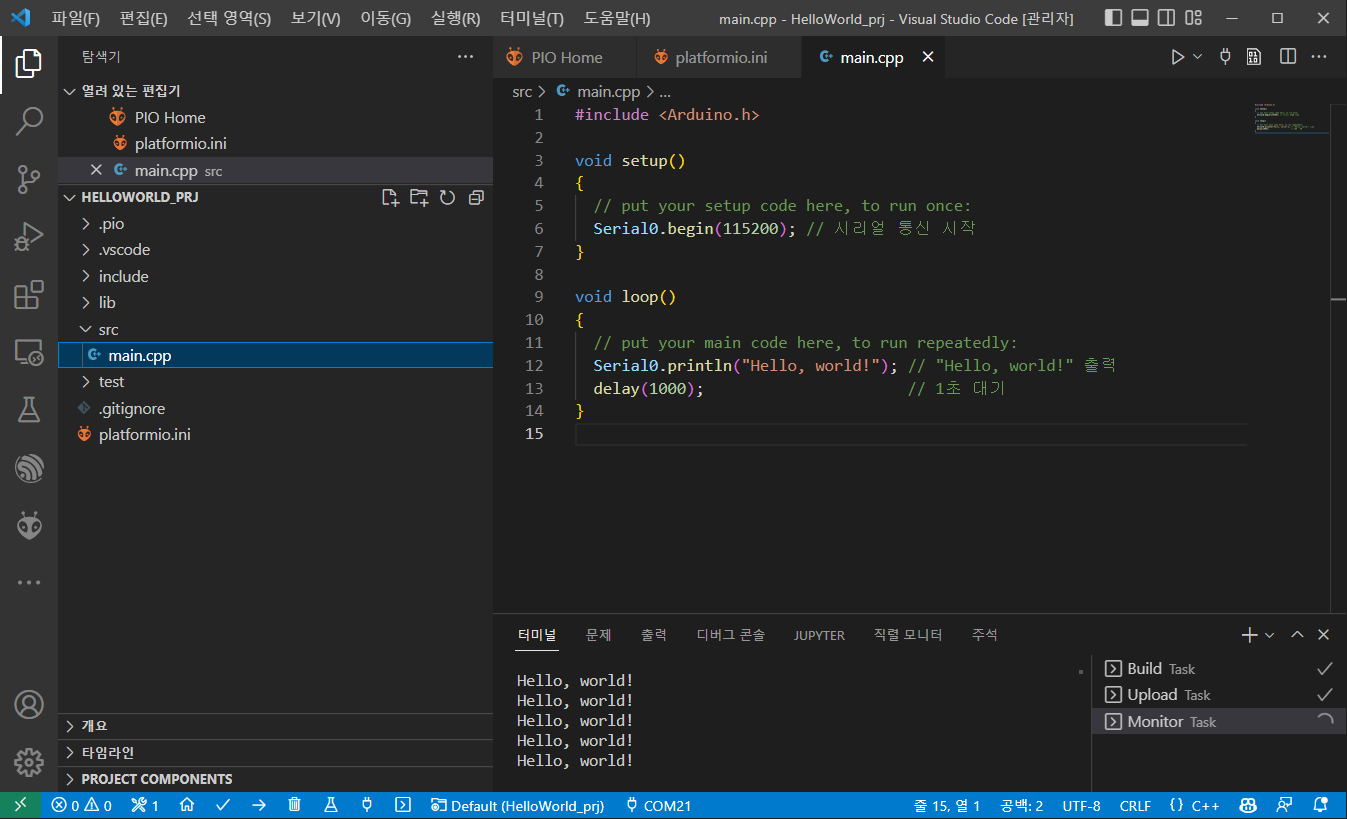1347x819 pixels.
Task: Expand the lib folder
Action: point(276,303)
